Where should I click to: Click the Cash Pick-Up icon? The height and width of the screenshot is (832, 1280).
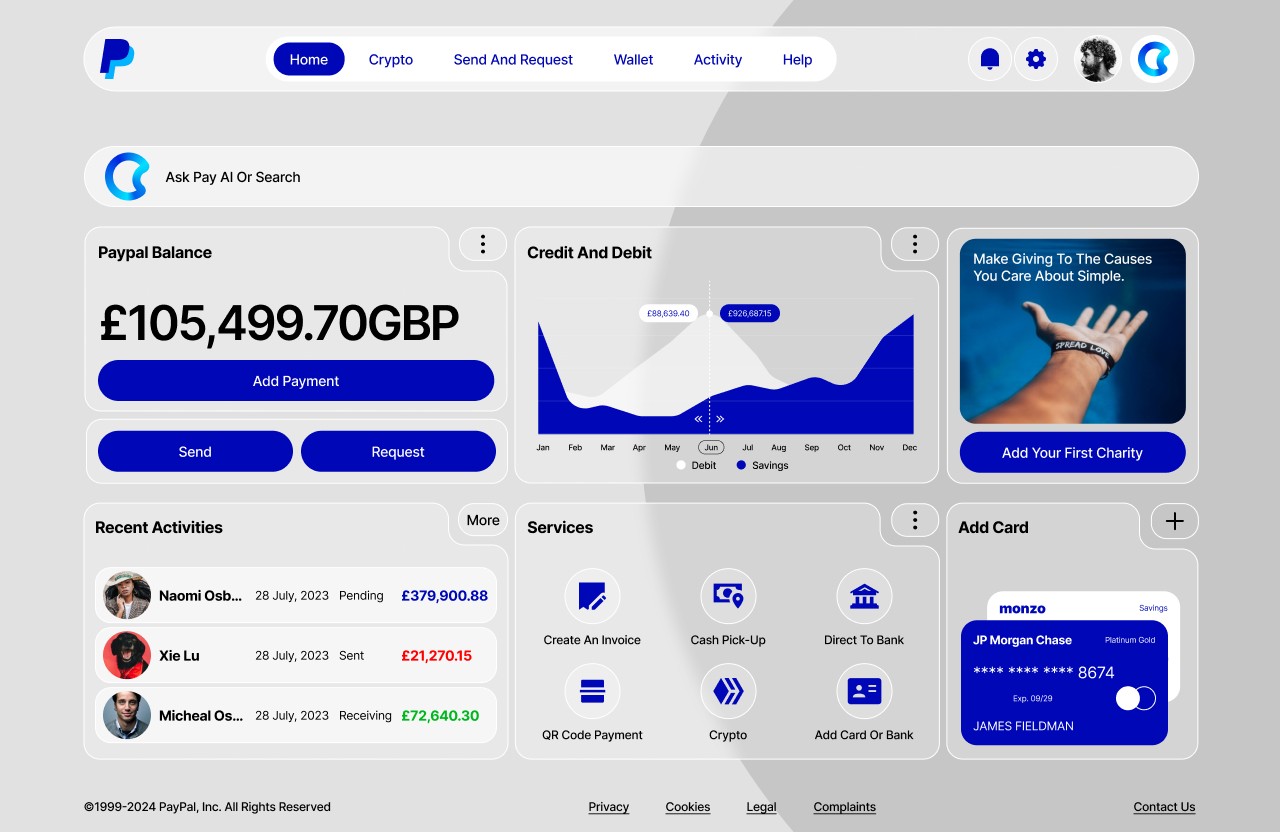728,596
